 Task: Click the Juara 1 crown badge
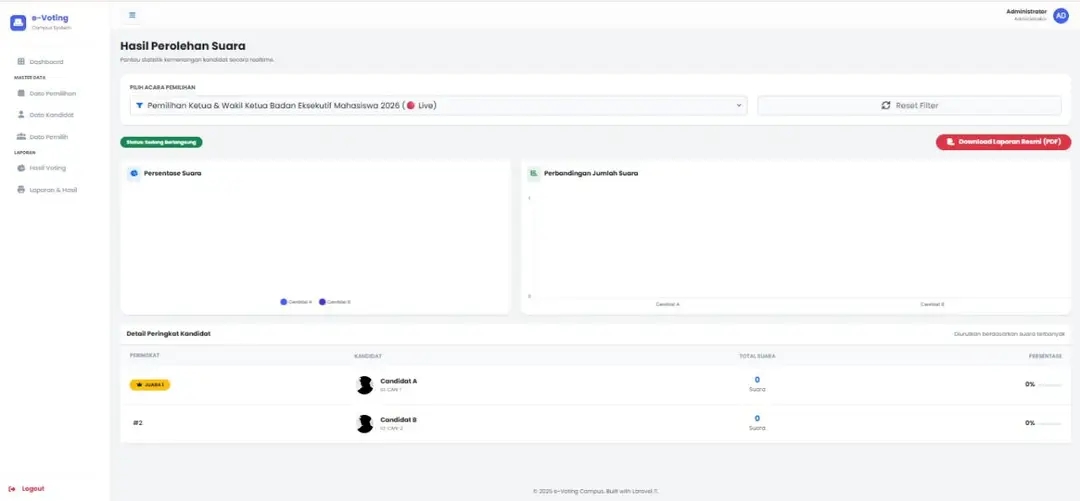coord(149,385)
